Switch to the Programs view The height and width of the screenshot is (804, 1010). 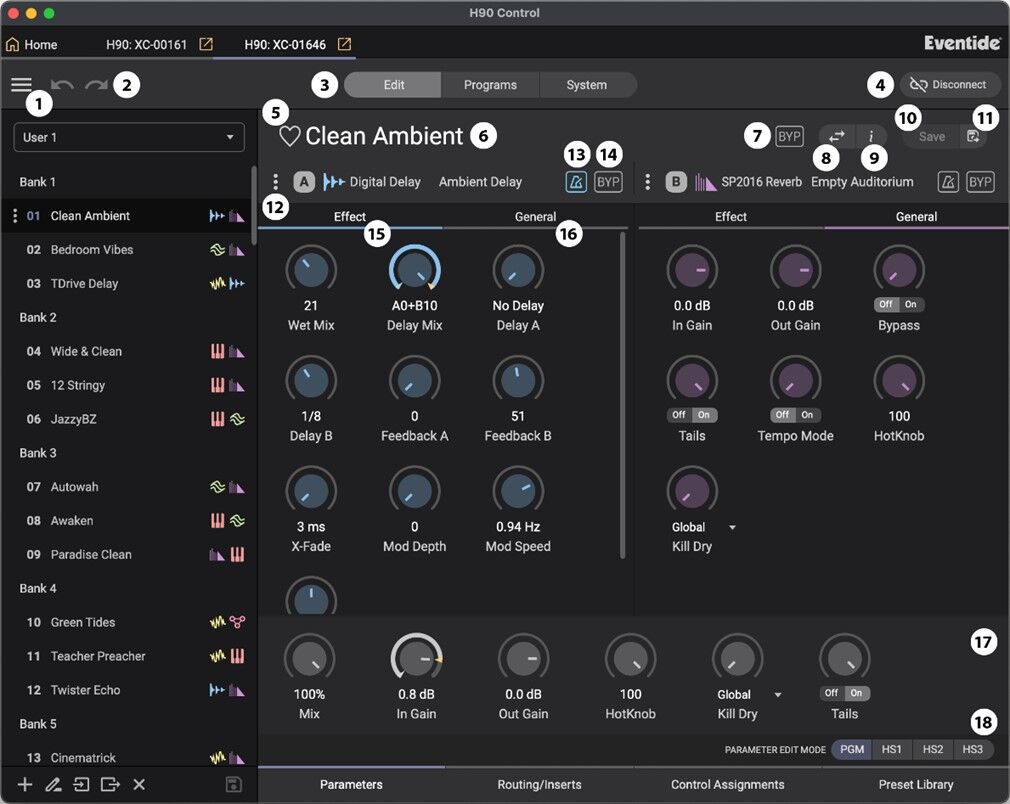(490, 85)
